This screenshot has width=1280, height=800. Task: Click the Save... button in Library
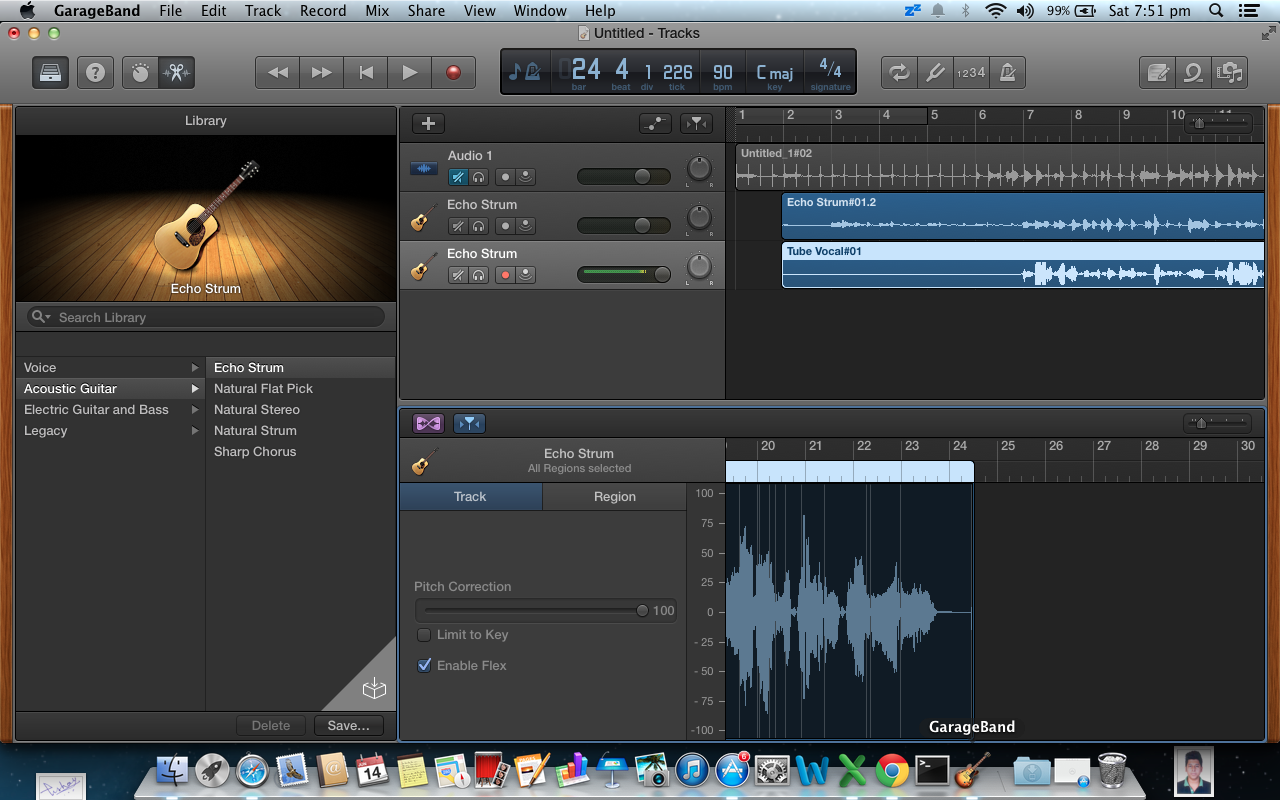click(x=348, y=726)
